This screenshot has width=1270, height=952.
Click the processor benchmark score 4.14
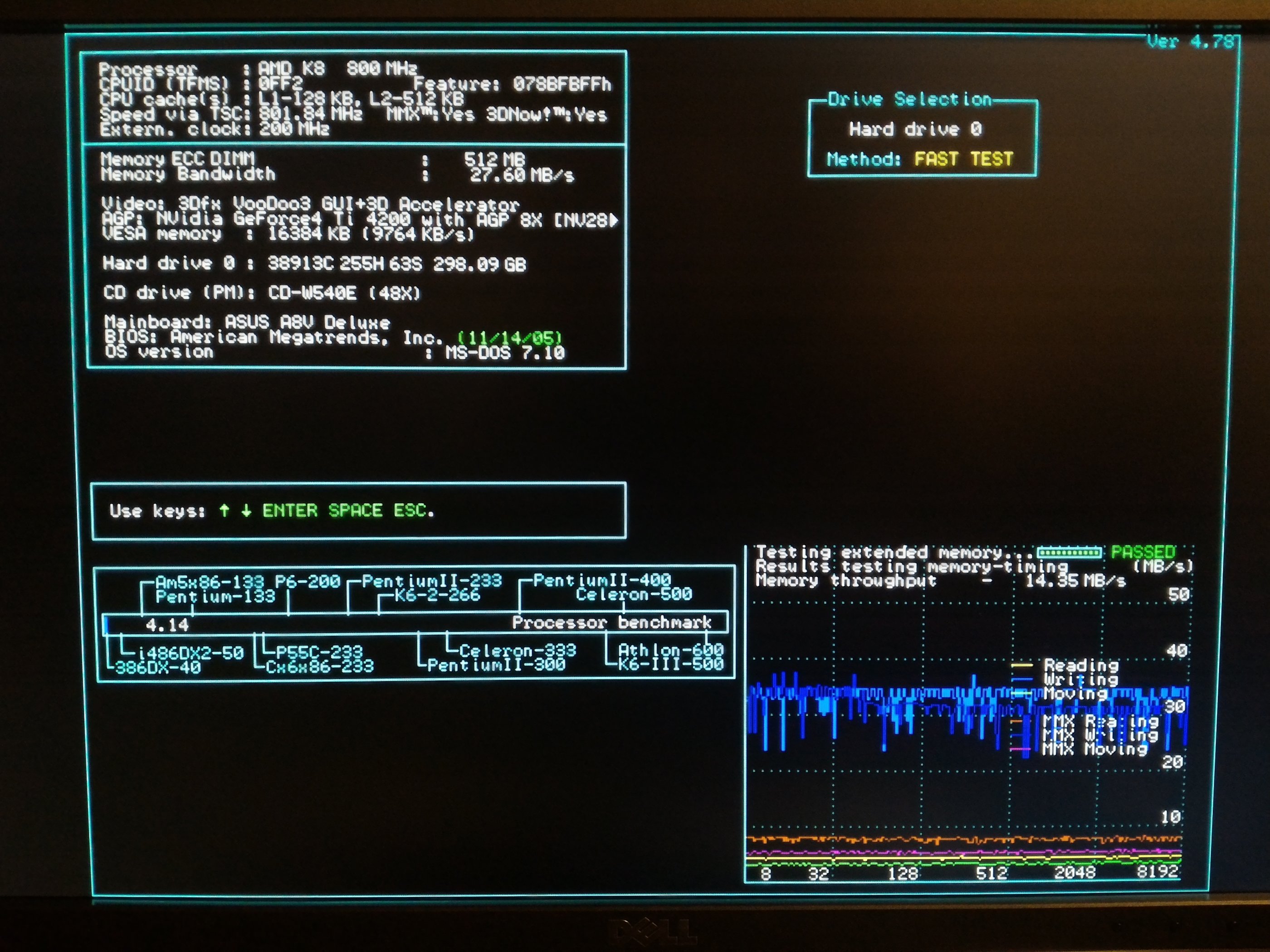pyautogui.click(x=167, y=625)
